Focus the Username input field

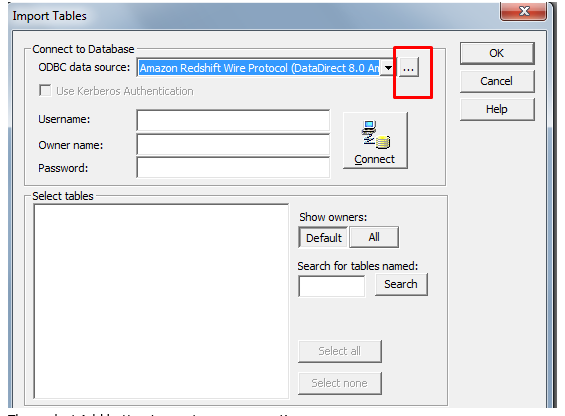click(233, 120)
